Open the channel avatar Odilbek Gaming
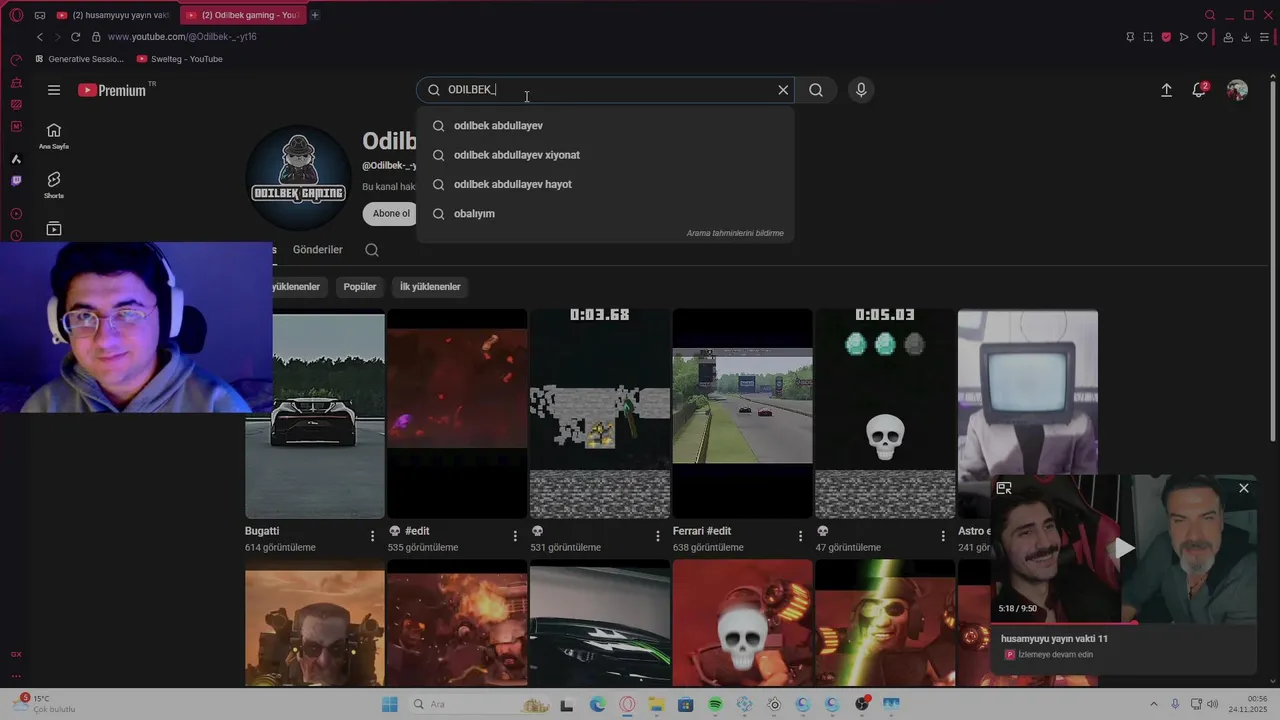 (298, 178)
